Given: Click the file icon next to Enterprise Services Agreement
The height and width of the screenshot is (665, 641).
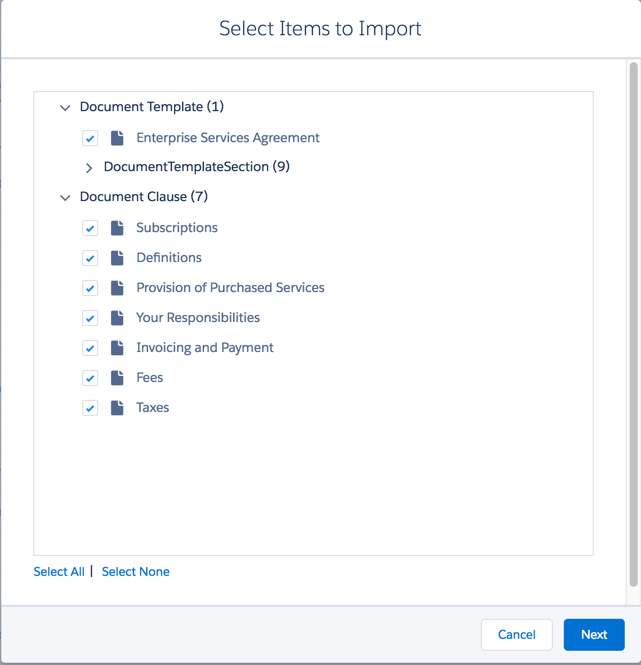Looking at the screenshot, I should [x=117, y=138].
